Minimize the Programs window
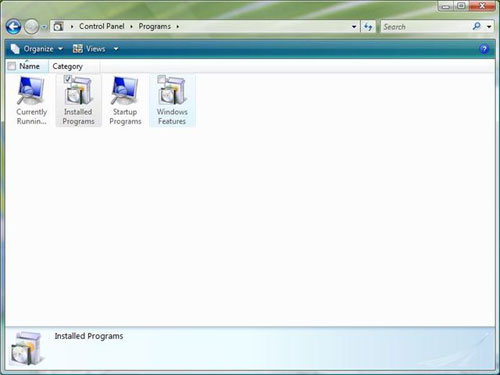Screen dimensions: 500x375 (x=446, y=6)
